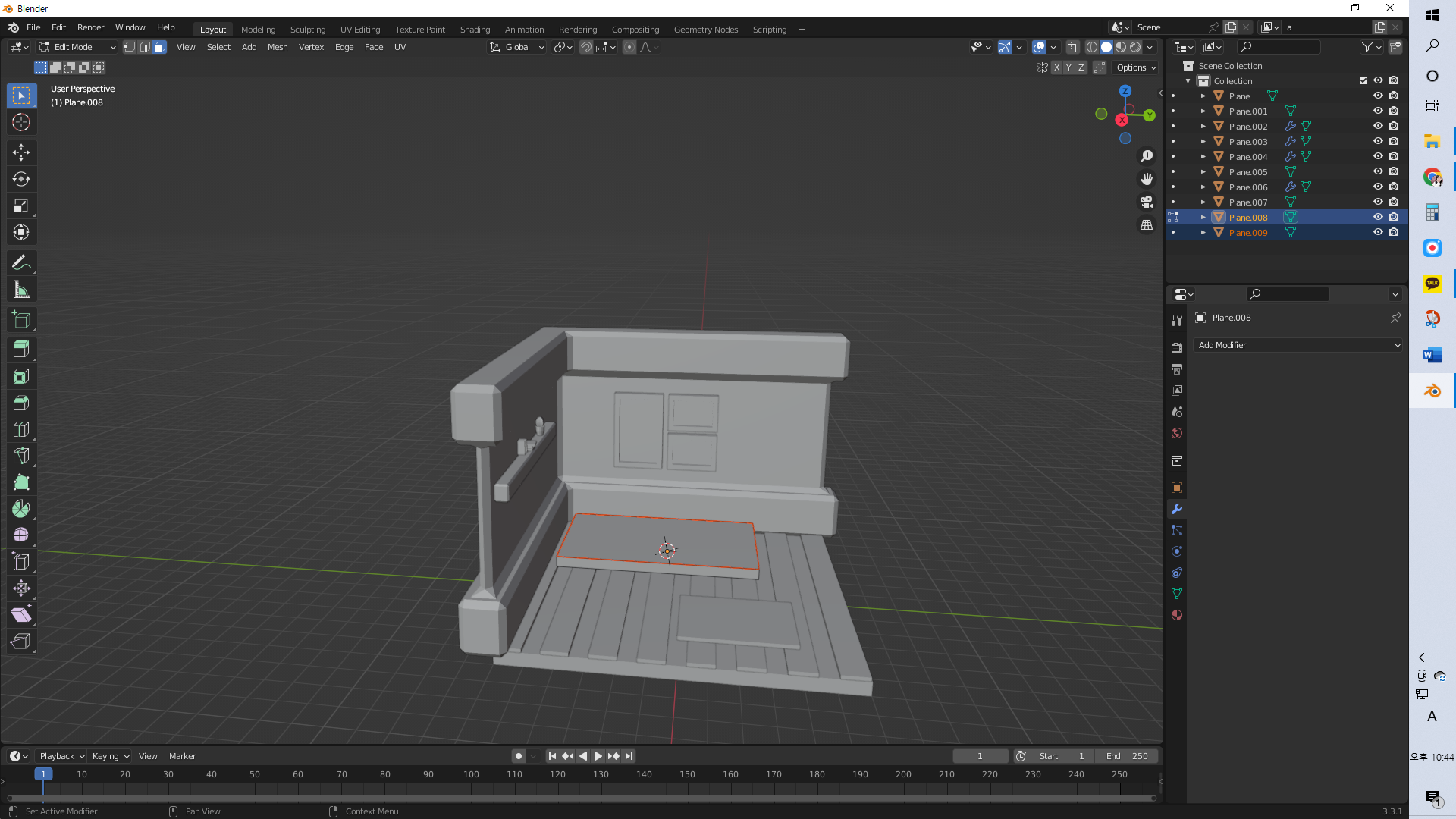Collapse the Collection tree

[x=1188, y=81]
